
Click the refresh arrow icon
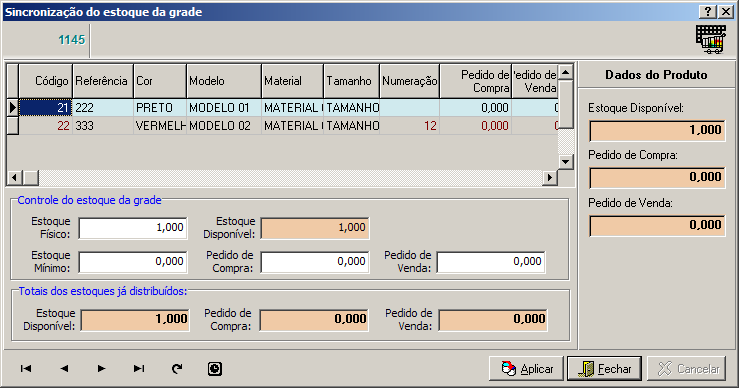tap(177, 368)
